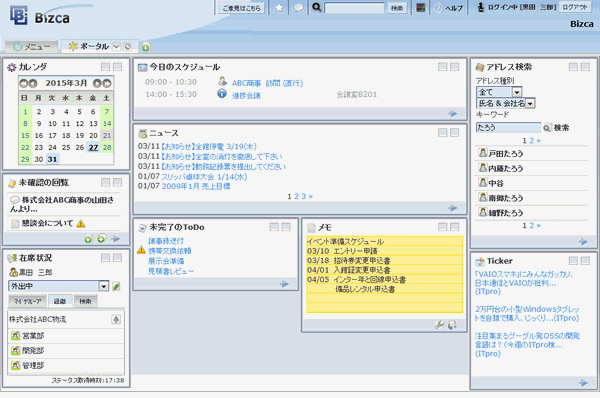
Task: Click the arrow icon in Ticker footer
Action: click(583, 383)
